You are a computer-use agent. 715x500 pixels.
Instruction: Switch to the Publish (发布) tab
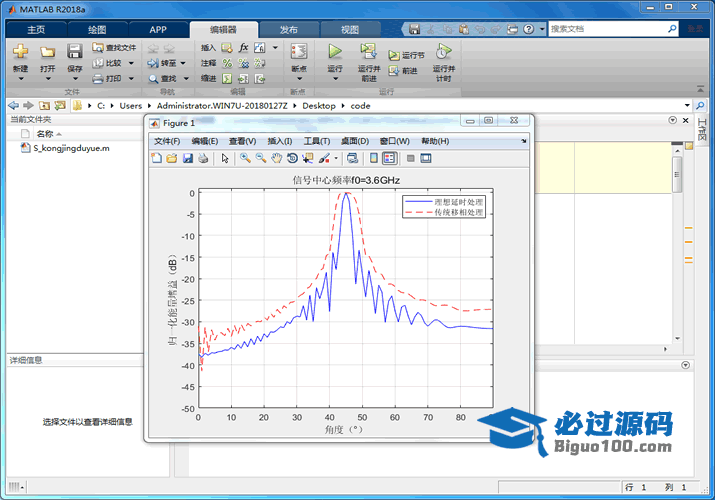coord(289,30)
